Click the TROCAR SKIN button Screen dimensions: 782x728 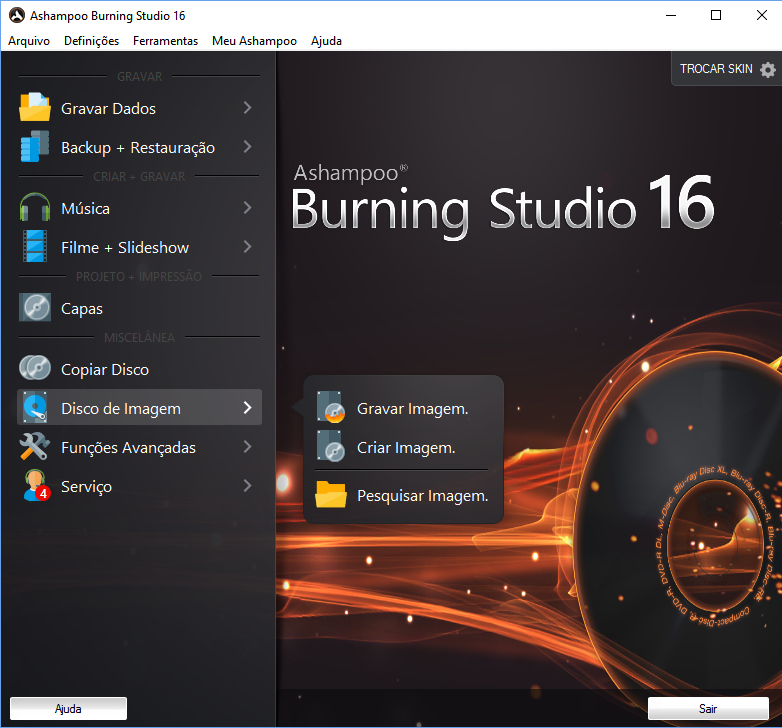pos(727,69)
